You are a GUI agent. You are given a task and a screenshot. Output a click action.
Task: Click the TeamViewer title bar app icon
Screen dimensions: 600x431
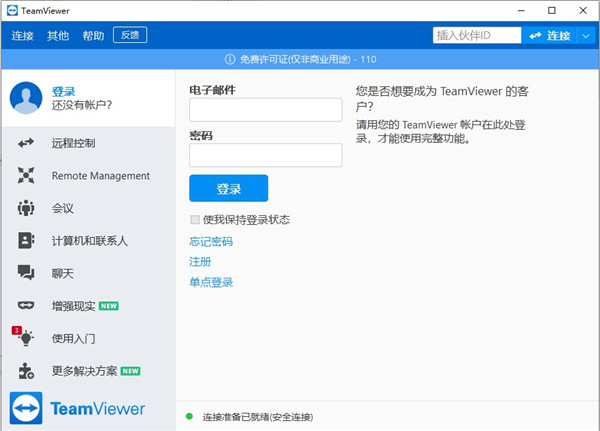click(12, 11)
